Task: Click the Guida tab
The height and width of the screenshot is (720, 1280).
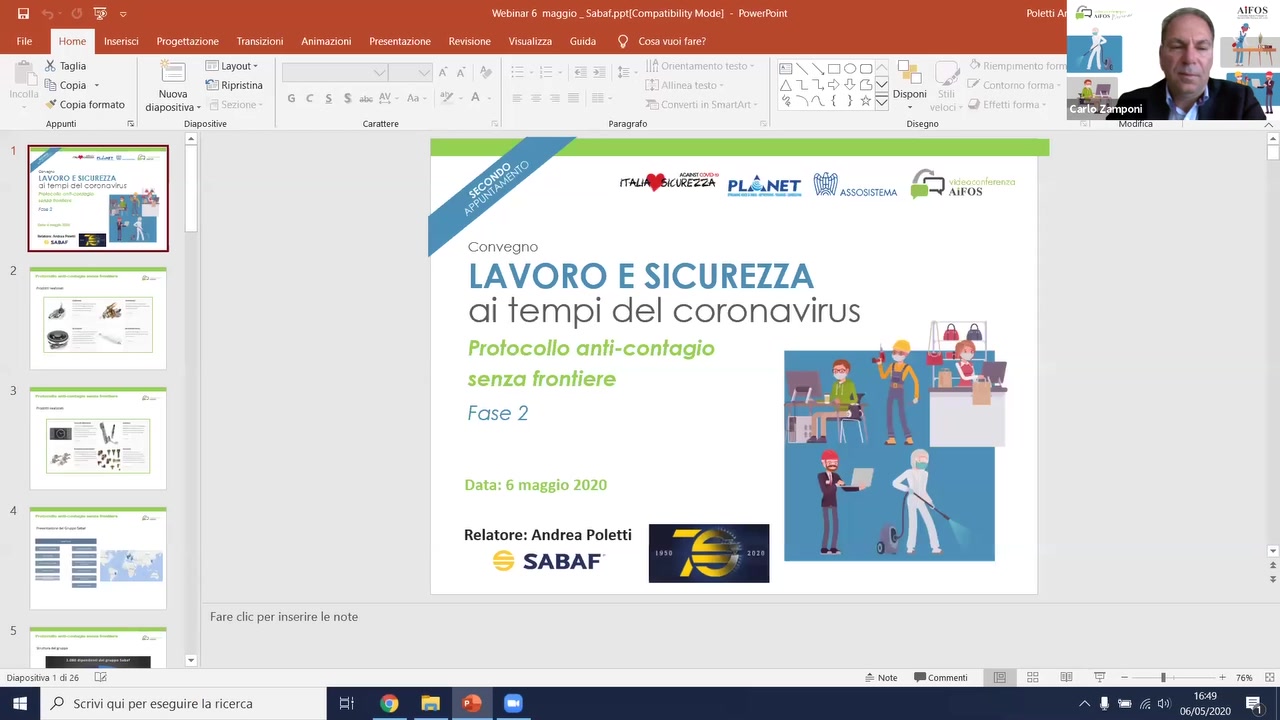Action: [583, 41]
